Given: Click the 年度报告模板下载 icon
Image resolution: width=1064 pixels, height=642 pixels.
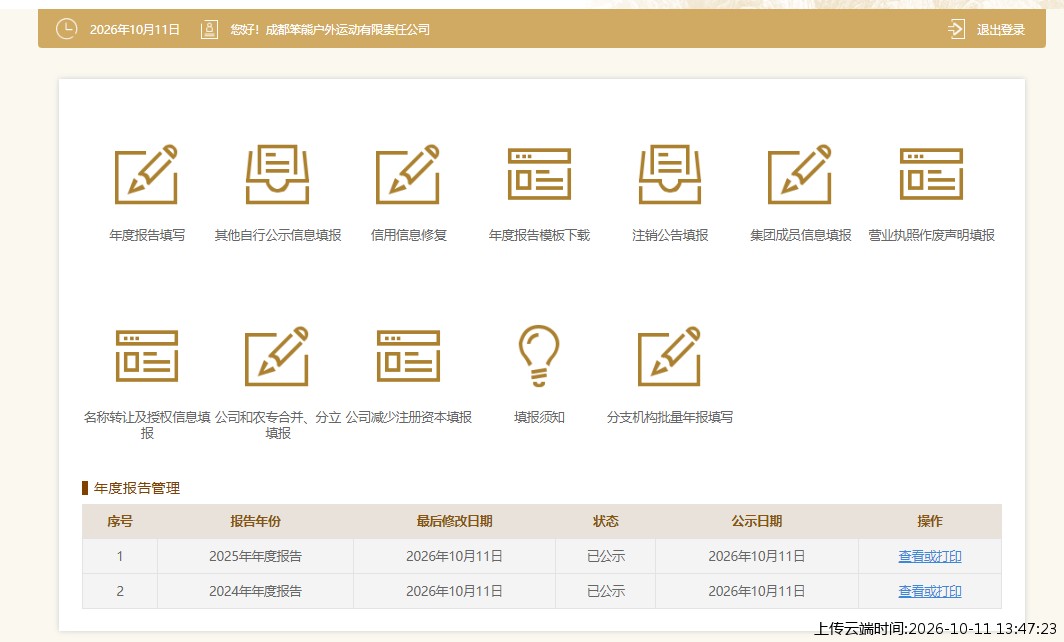Looking at the screenshot, I should (539, 174).
